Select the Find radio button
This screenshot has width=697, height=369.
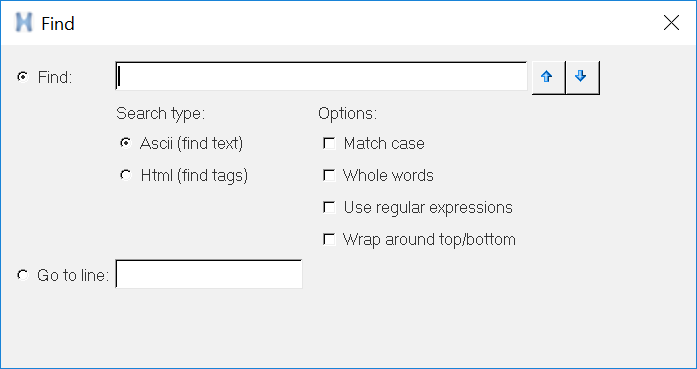pyautogui.click(x=22, y=77)
